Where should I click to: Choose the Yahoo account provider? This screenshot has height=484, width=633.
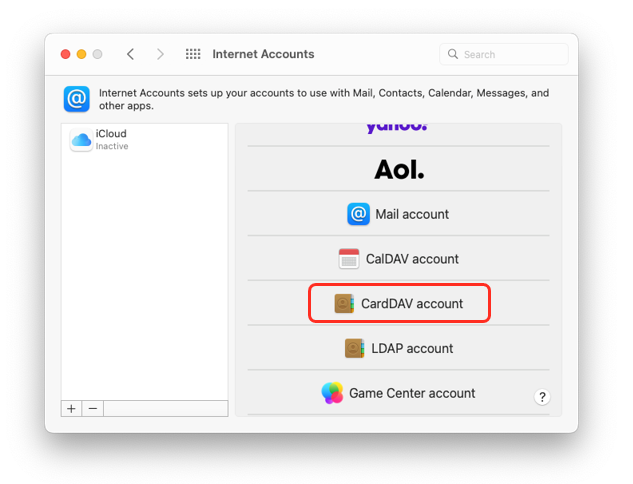tap(397, 129)
